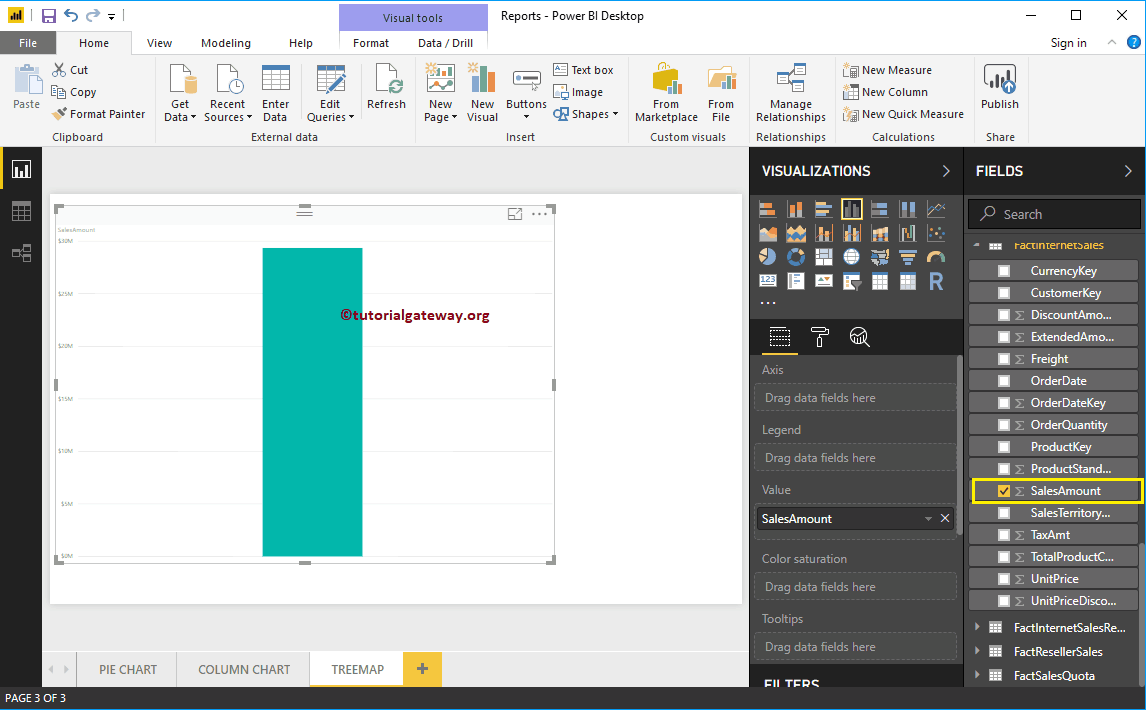Check the CurrencyKey field checkbox
This screenshot has width=1146, height=710.
pos(1004,271)
